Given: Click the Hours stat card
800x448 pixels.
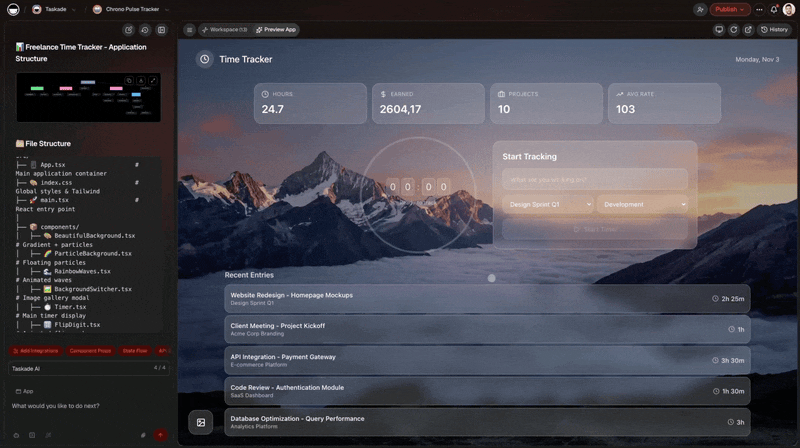Looking at the screenshot, I should (310, 104).
